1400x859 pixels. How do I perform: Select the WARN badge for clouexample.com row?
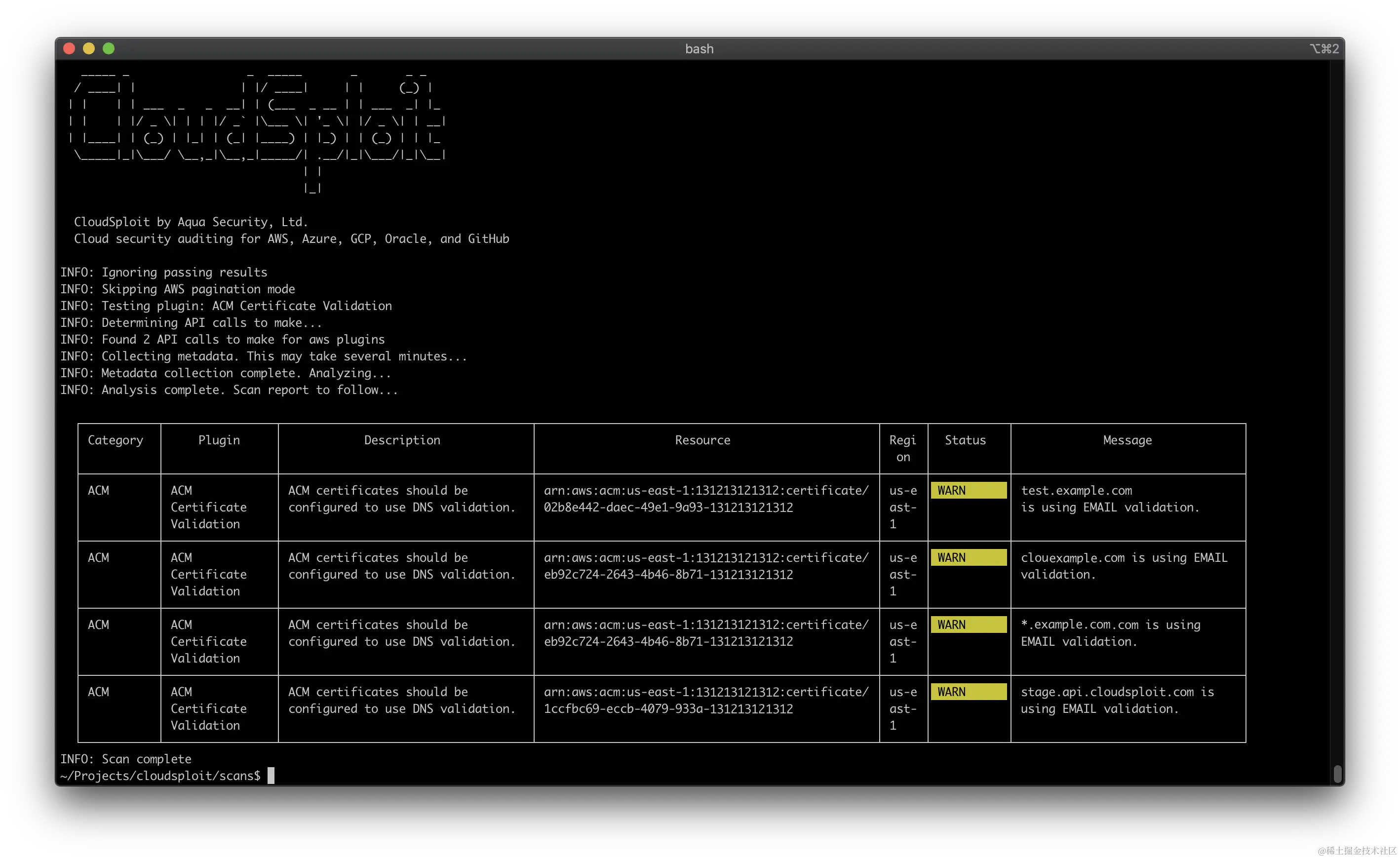[x=968, y=557]
